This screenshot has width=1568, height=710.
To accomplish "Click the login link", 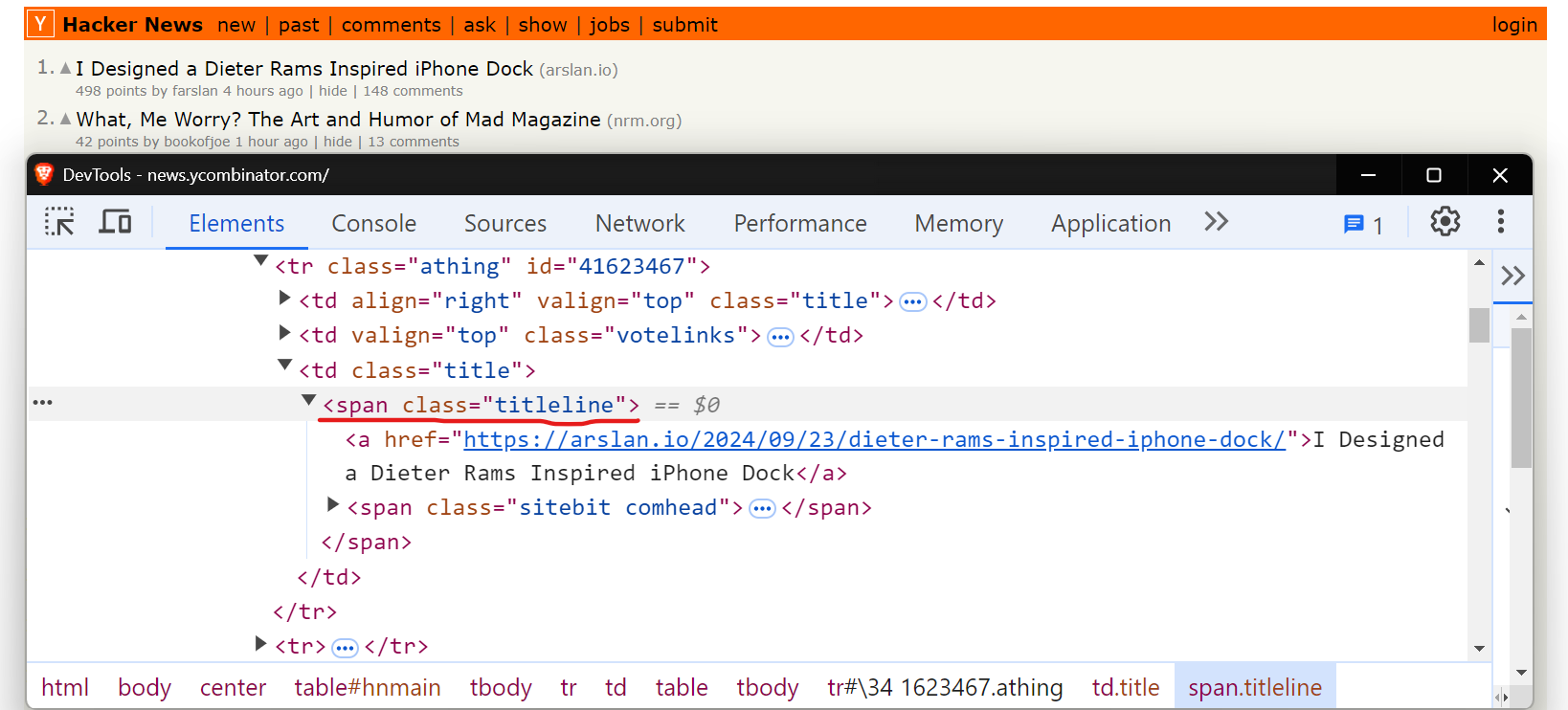I will point(1514,25).
